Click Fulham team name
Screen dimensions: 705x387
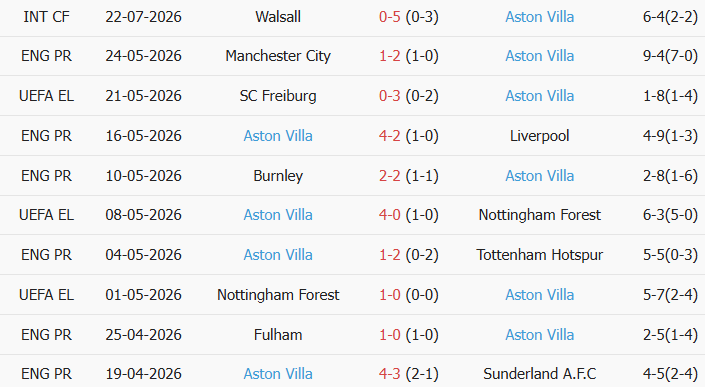pos(278,335)
